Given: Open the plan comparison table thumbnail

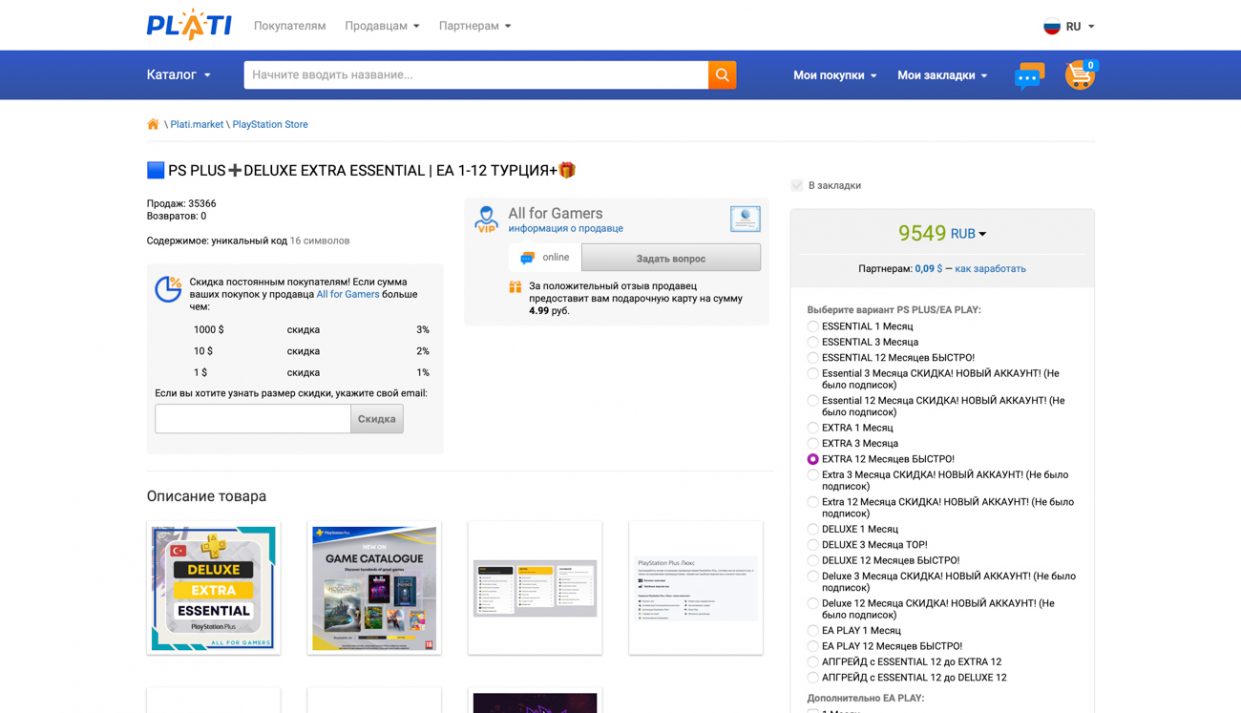Looking at the screenshot, I should (535, 588).
